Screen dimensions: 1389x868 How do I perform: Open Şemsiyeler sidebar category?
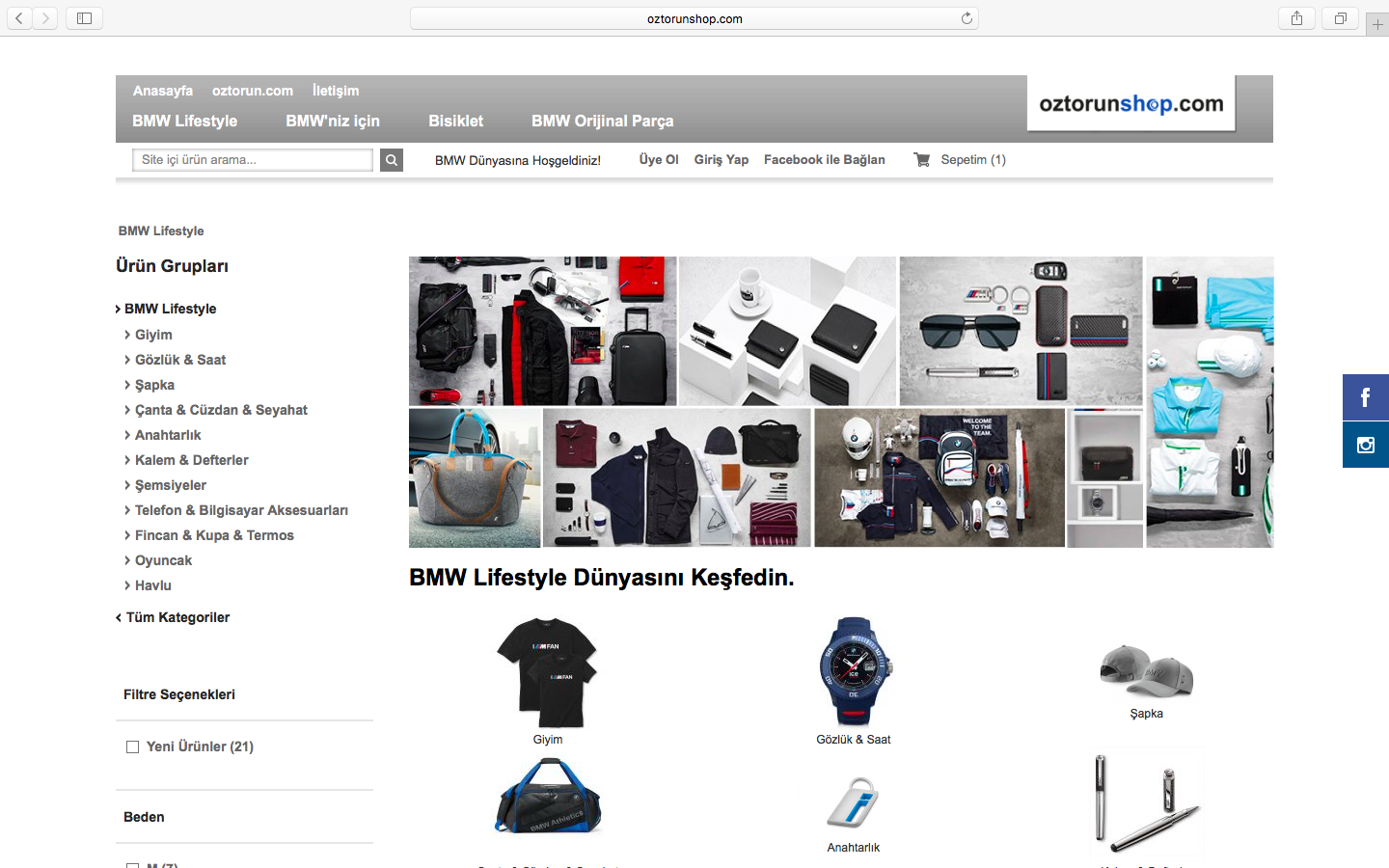pos(170,485)
